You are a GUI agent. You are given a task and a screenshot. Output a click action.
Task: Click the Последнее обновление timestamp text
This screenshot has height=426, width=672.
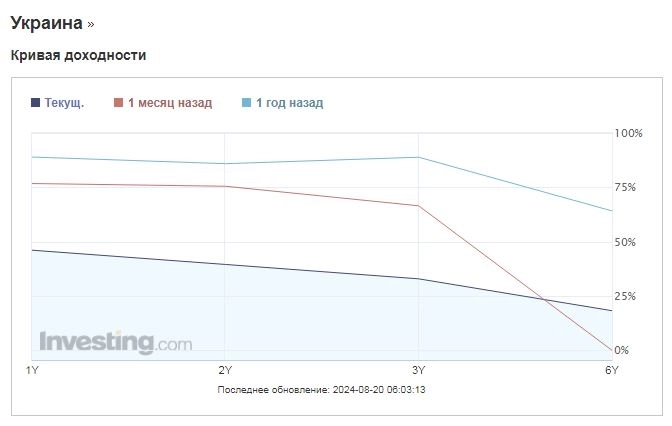pyautogui.click(x=328, y=389)
